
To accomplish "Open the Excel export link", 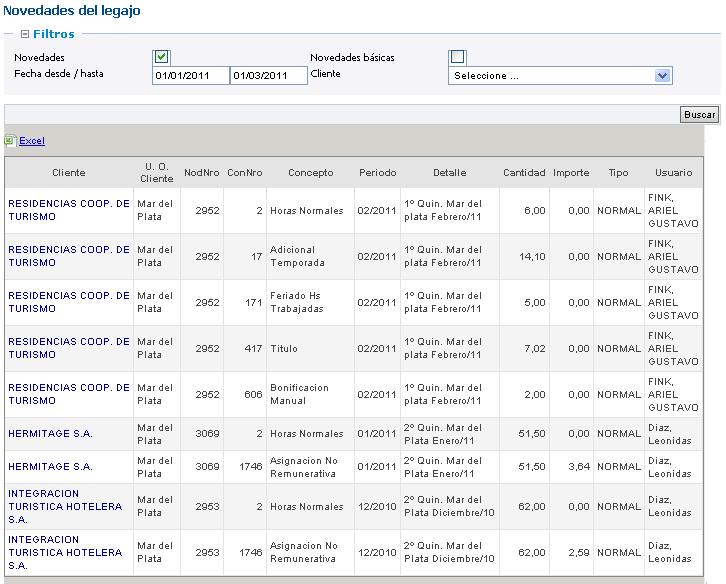I will pos(32,141).
